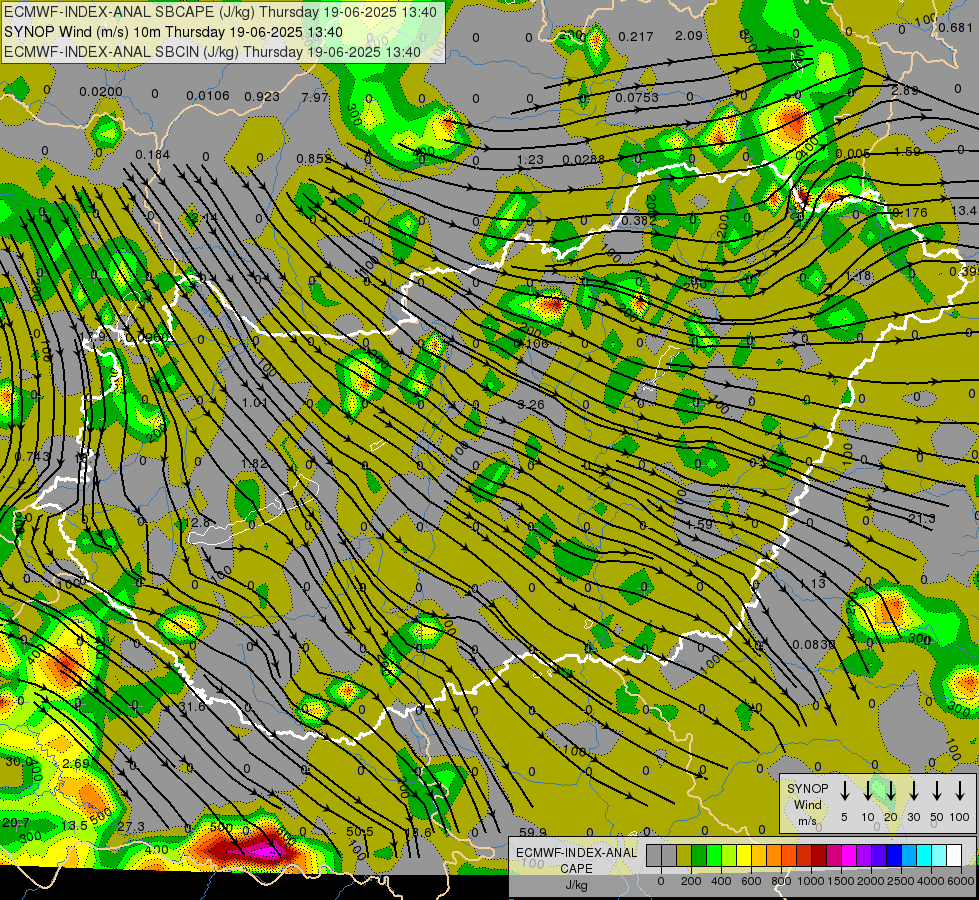Click the 0.217 value on the map

[636, 37]
